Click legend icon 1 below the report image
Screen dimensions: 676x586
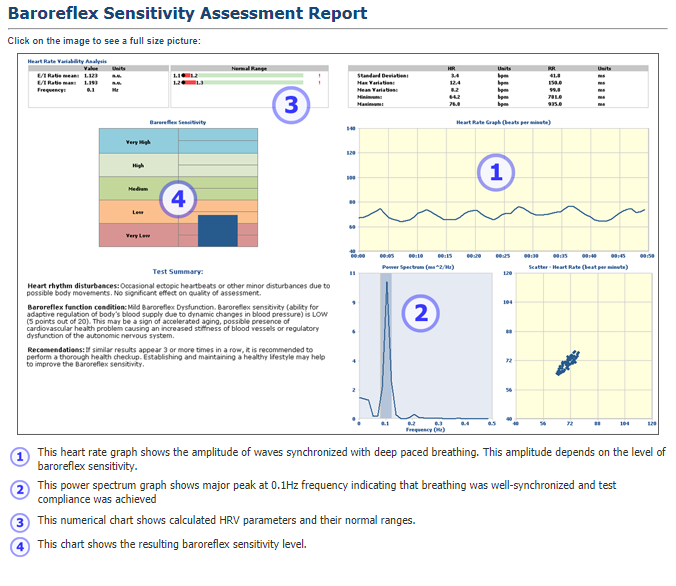coord(19,458)
